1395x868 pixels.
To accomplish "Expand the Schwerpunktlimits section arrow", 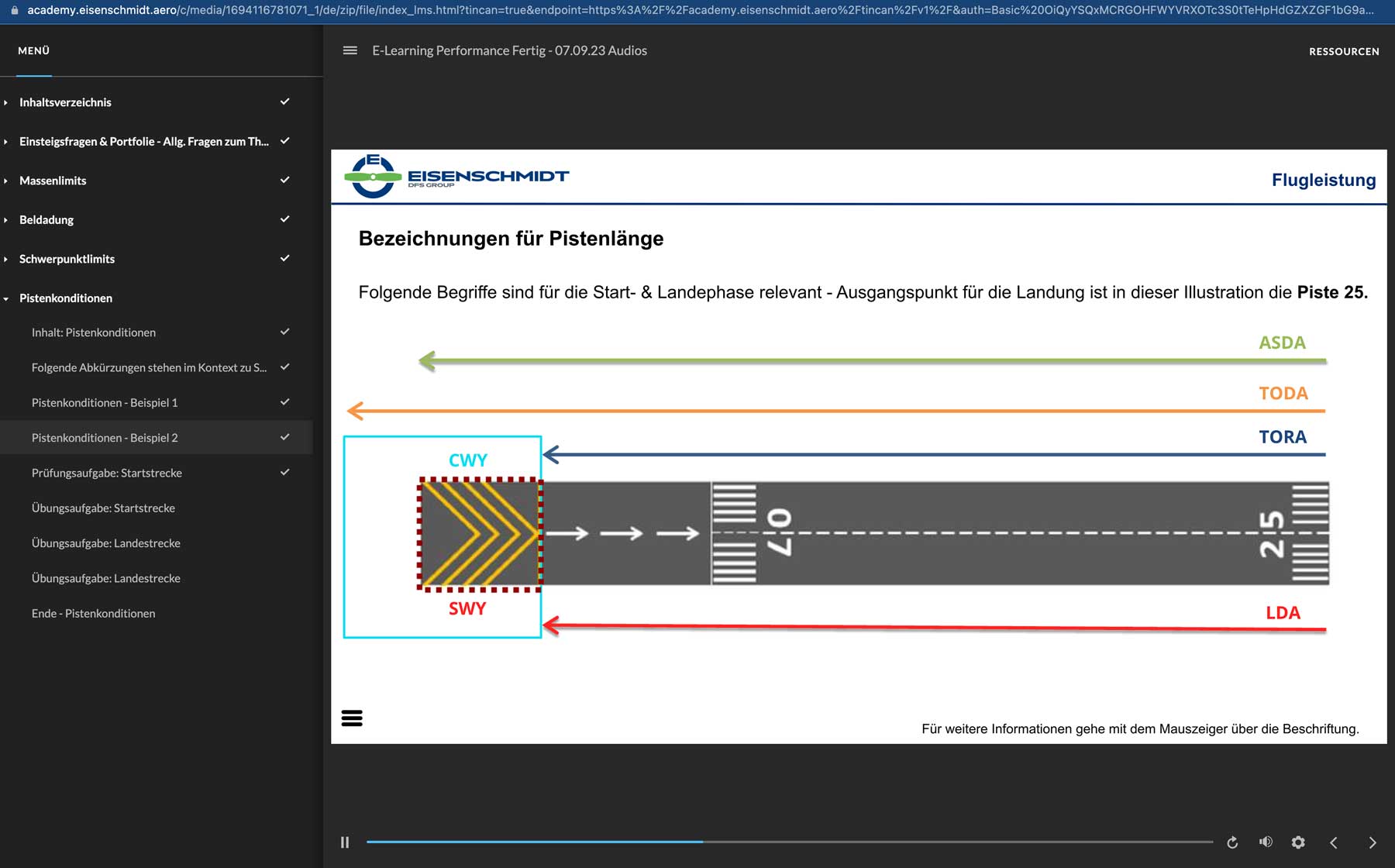I will pos(6,259).
